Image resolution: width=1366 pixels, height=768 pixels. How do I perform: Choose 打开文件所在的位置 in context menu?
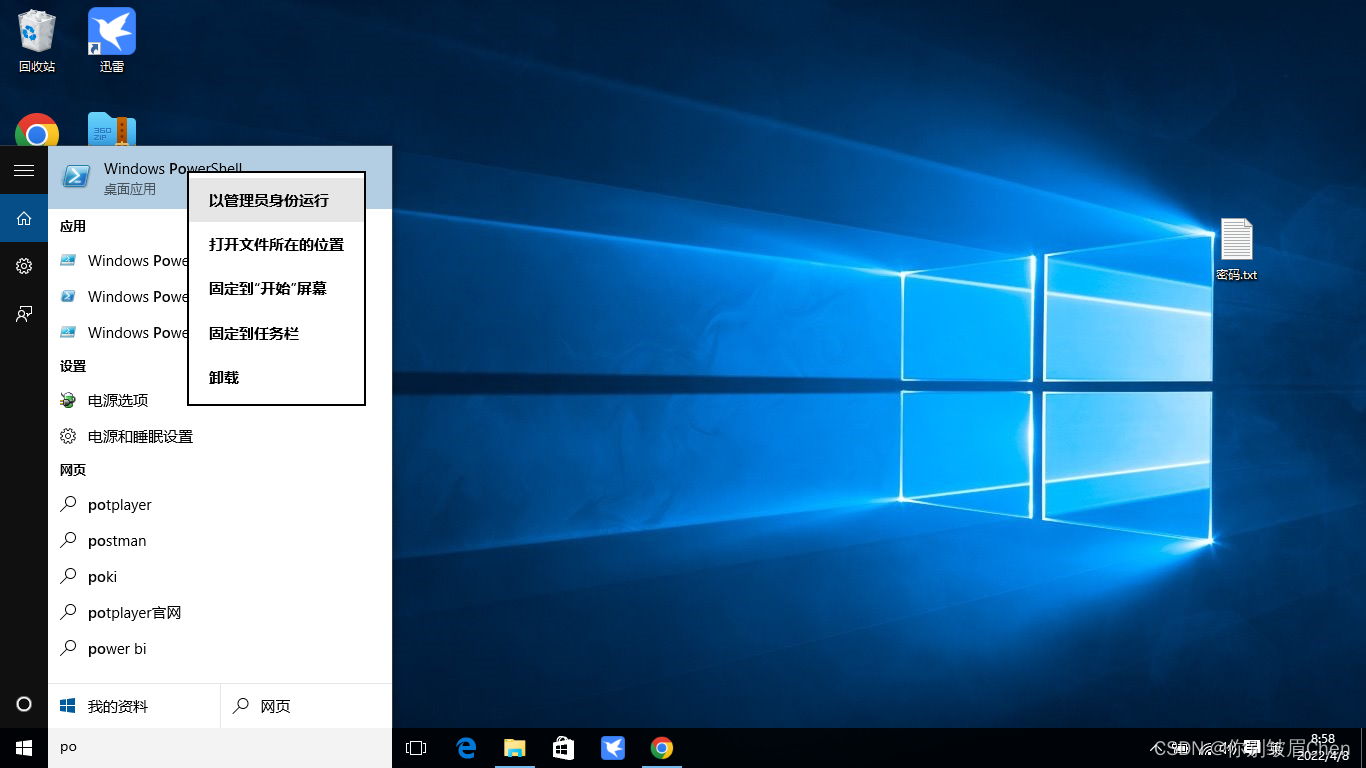click(x=276, y=245)
